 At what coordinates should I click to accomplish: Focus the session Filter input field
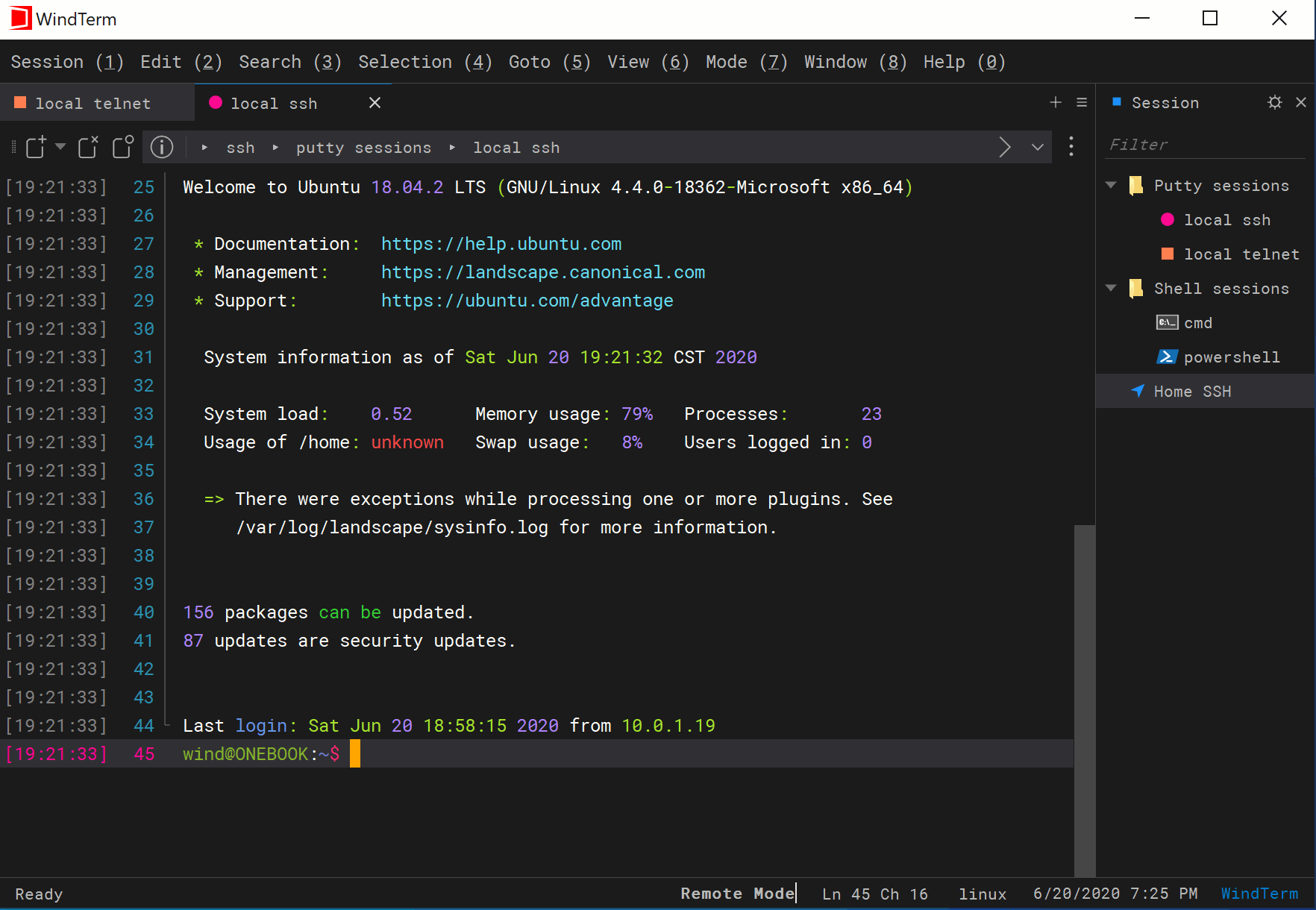click(1206, 145)
